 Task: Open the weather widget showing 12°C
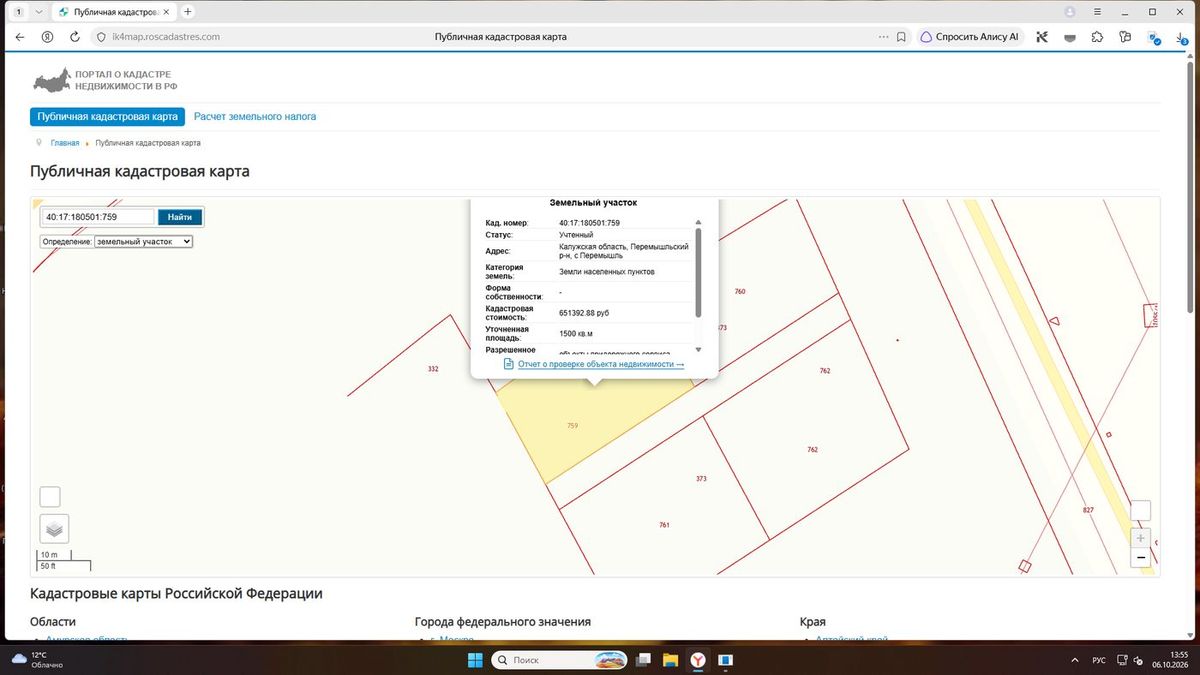point(38,660)
